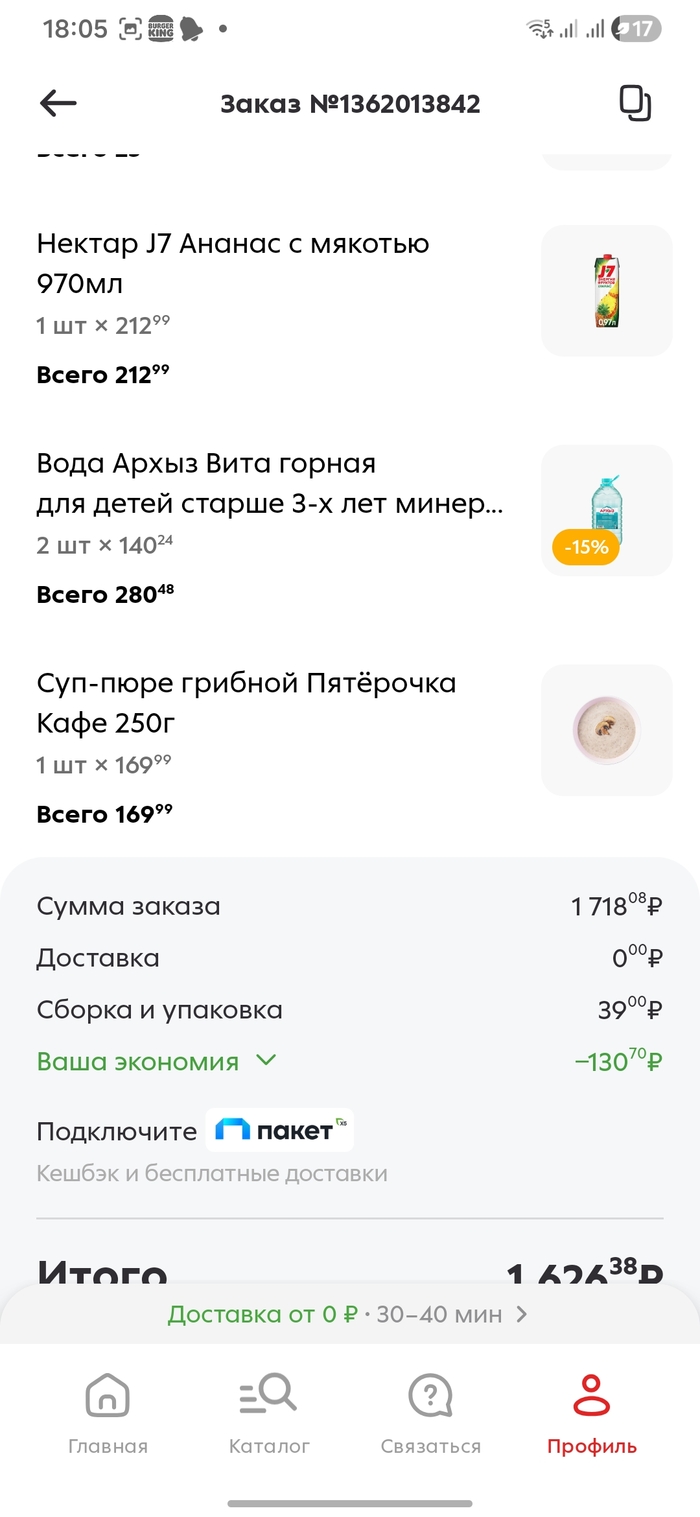Open the Архыз water product image
The image size is (700, 1517).
[x=607, y=508]
